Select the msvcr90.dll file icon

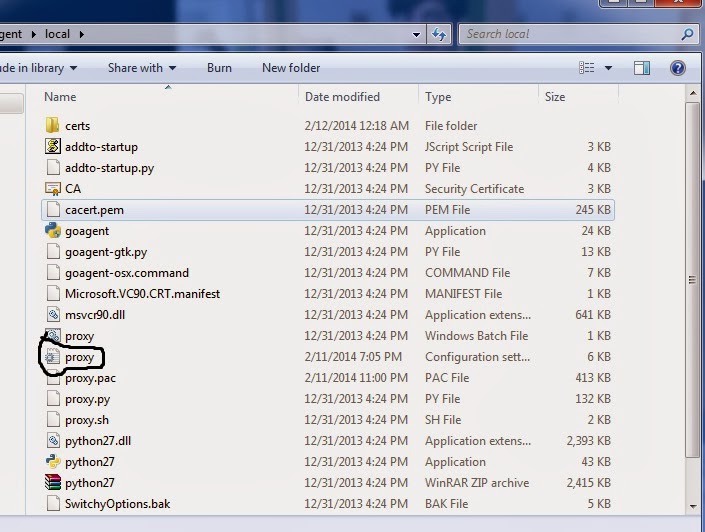[x=53, y=315]
